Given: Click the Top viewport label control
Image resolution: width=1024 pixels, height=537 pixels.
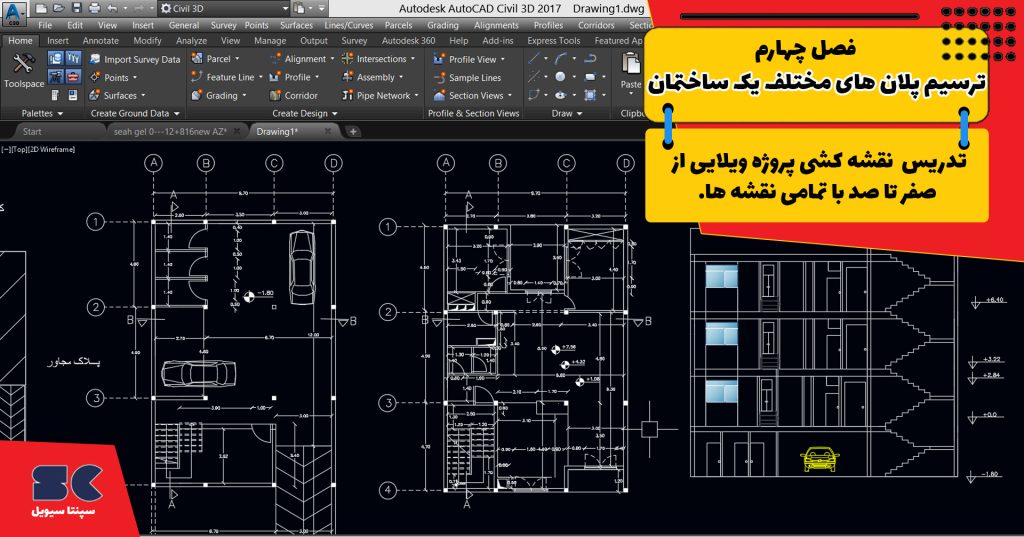Looking at the screenshot, I should coord(20,150).
